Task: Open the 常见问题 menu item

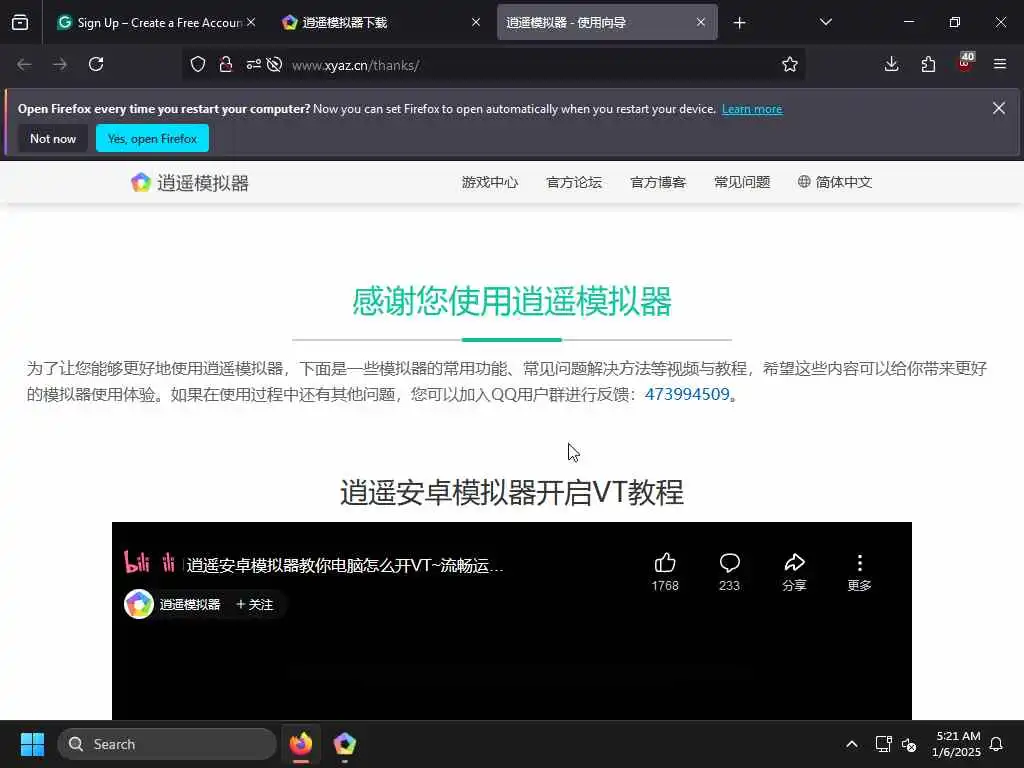Action: coord(742,182)
